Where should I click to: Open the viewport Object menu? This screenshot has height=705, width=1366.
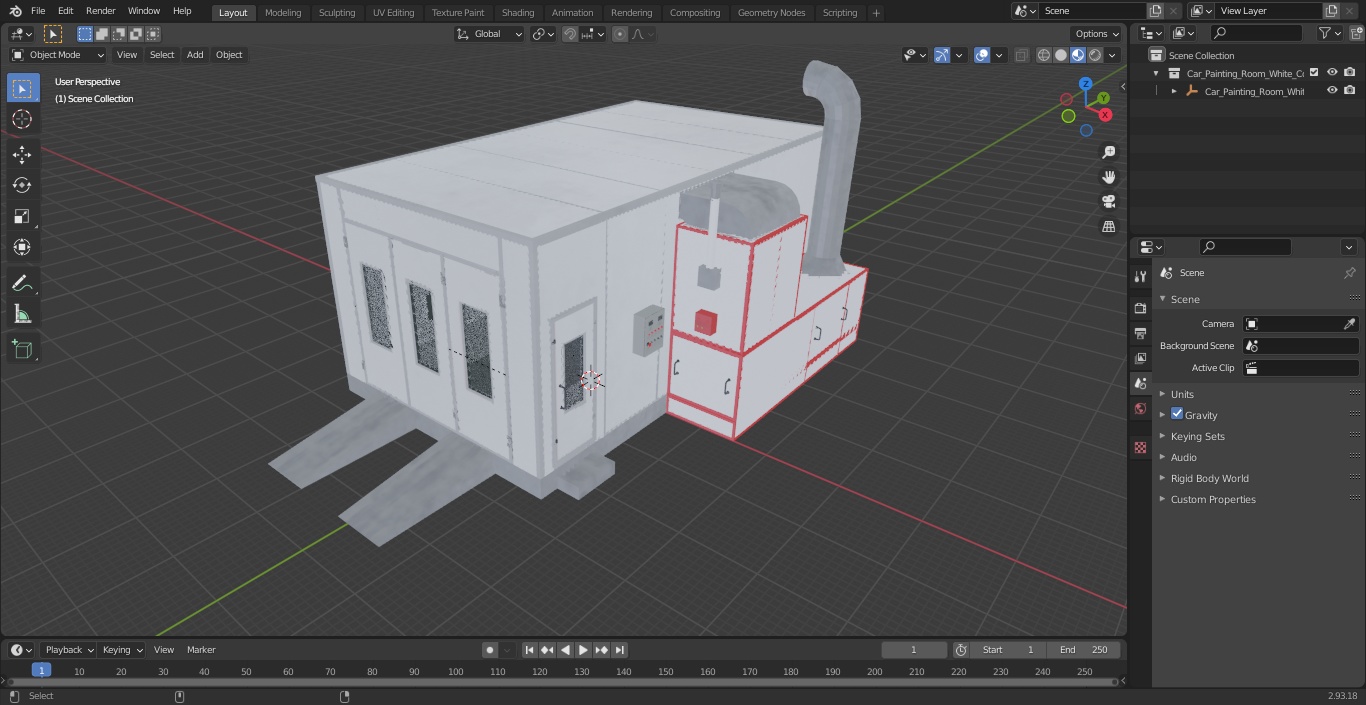[229, 55]
